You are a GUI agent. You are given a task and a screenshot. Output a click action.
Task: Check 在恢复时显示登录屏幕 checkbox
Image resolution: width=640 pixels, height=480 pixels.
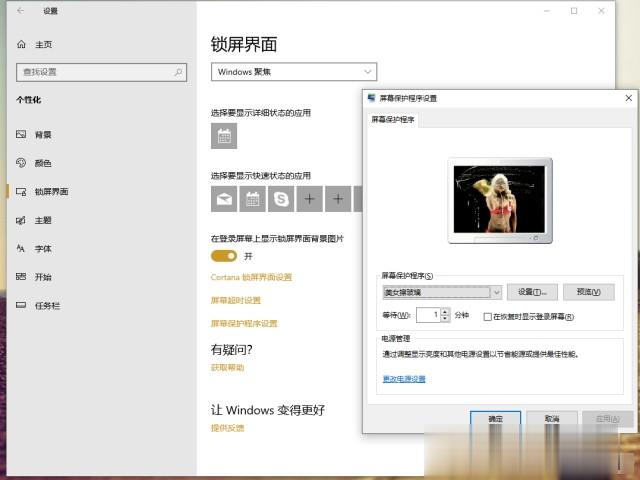pos(487,317)
